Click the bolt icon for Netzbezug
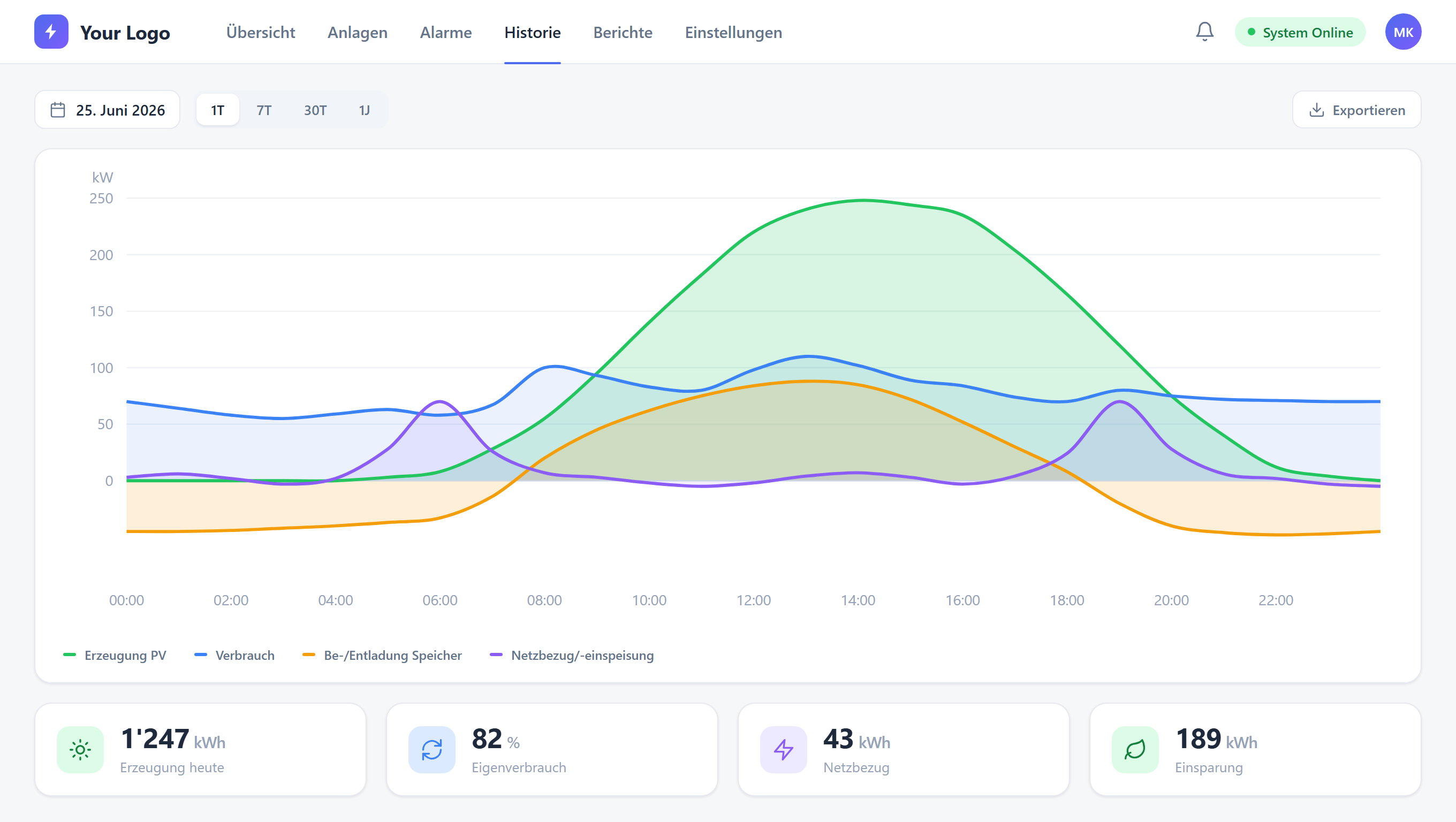1456x822 pixels. tap(783, 750)
